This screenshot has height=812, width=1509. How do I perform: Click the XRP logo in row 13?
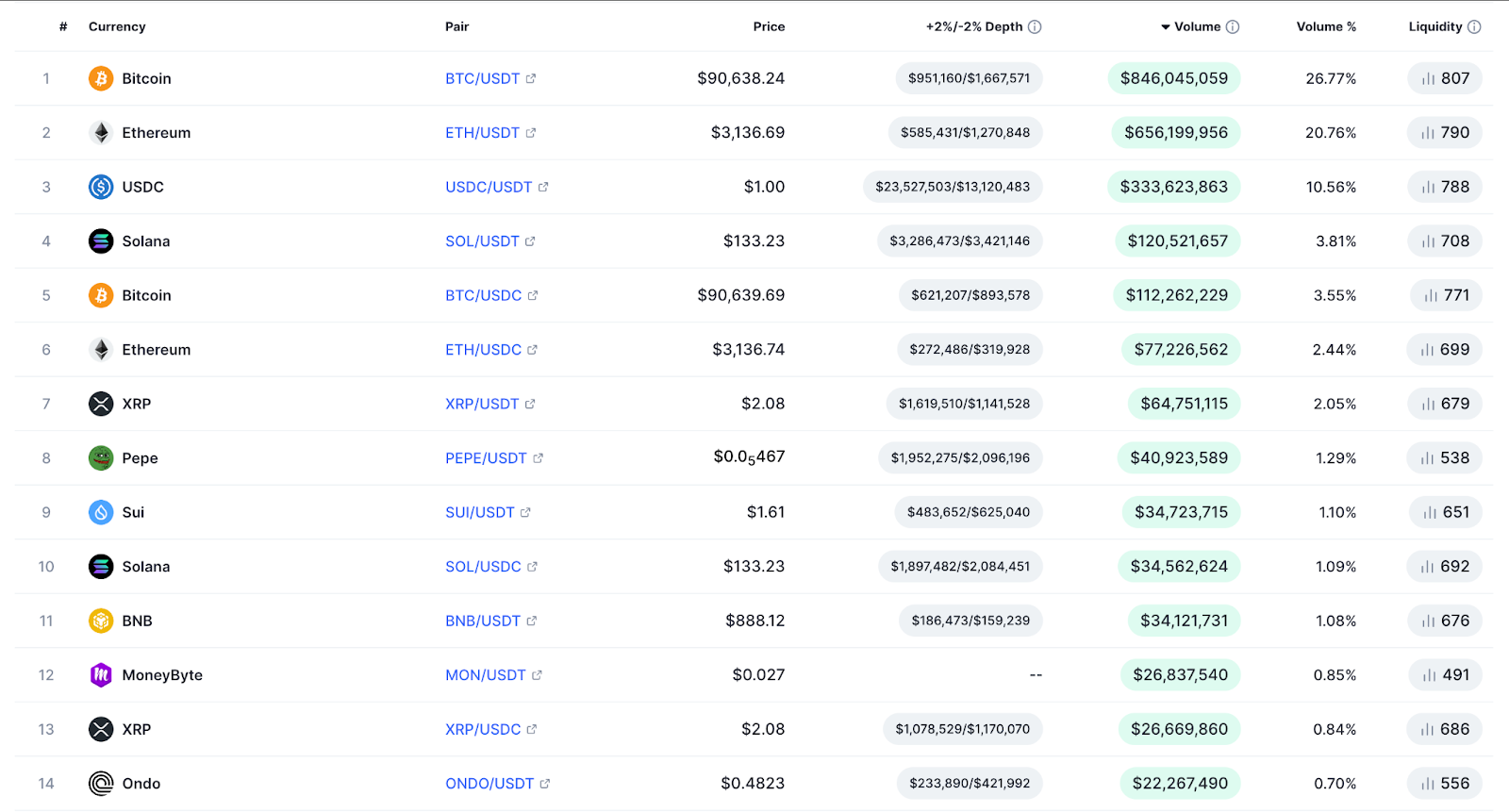101,729
